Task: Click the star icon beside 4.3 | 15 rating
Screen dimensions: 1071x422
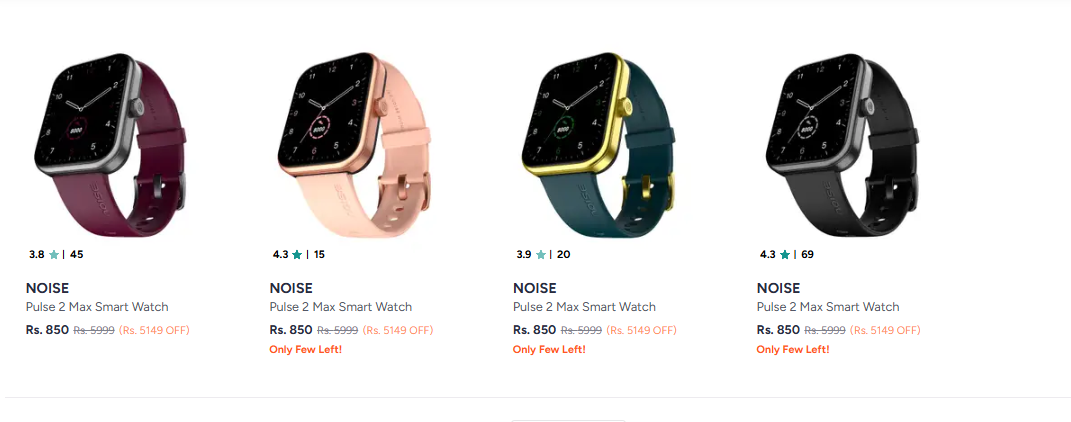Action: click(297, 255)
